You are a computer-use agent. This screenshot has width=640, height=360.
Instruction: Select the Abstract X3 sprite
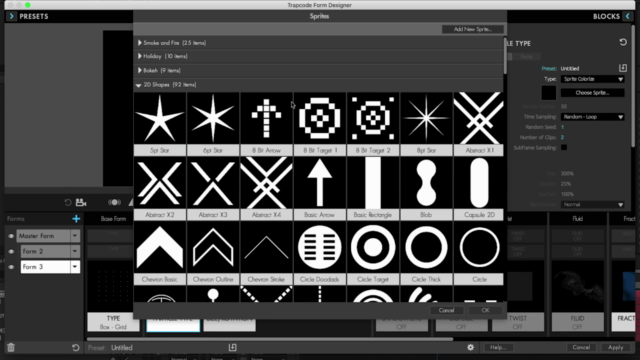(x=213, y=188)
